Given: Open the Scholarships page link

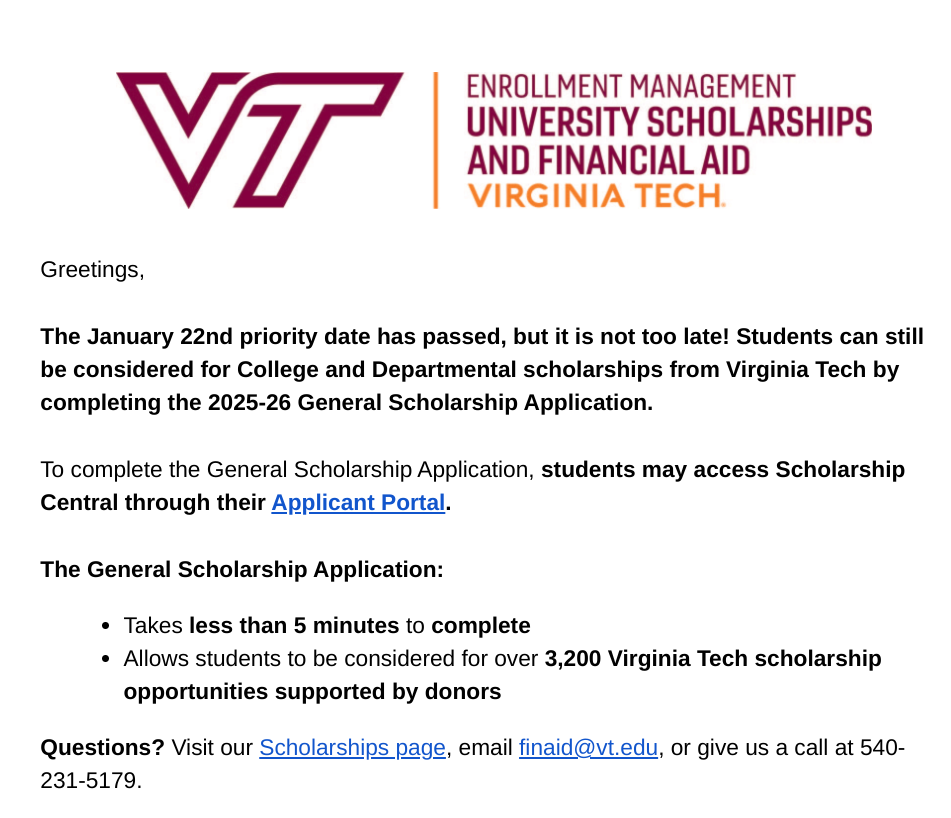Looking at the screenshot, I should [352, 748].
